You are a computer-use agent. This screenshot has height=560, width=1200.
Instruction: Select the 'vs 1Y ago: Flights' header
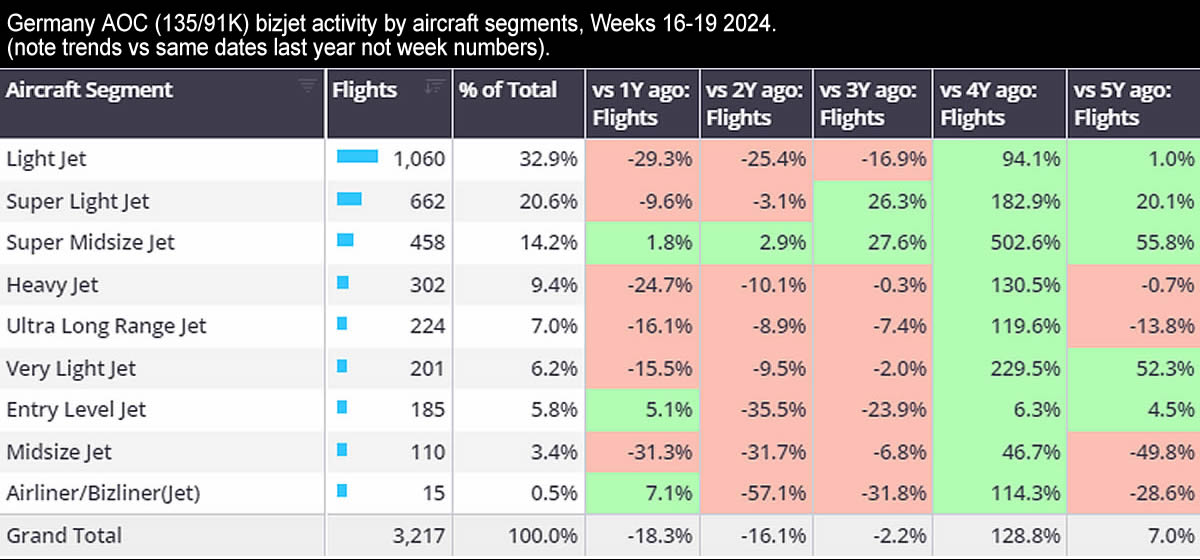(641, 103)
